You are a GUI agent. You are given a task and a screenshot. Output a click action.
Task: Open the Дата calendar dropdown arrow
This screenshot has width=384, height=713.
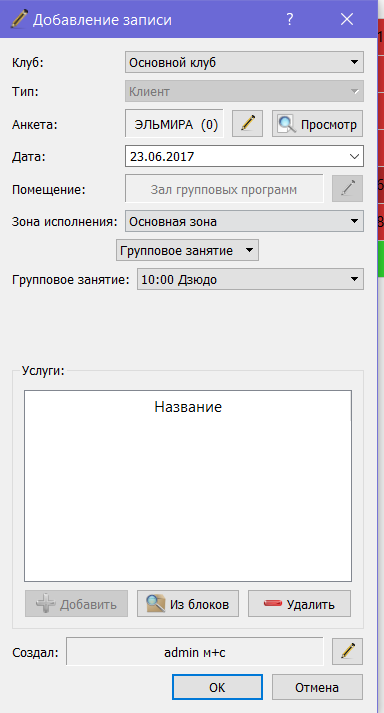(x=354, y=157)
